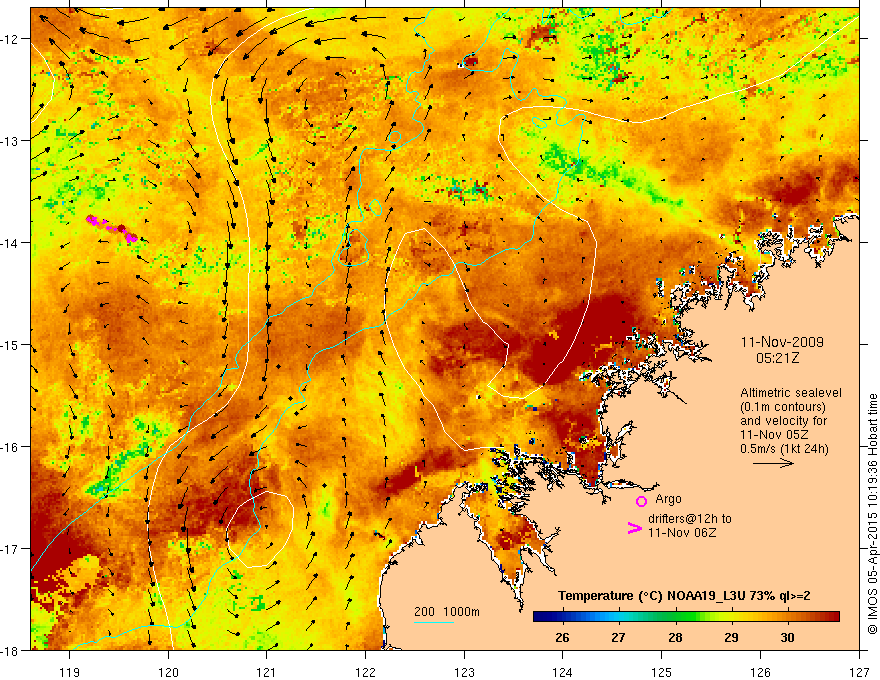Click the (0.1m contours) caption line
The height and width of the screenshot is (680, 880).
[783, 407]
